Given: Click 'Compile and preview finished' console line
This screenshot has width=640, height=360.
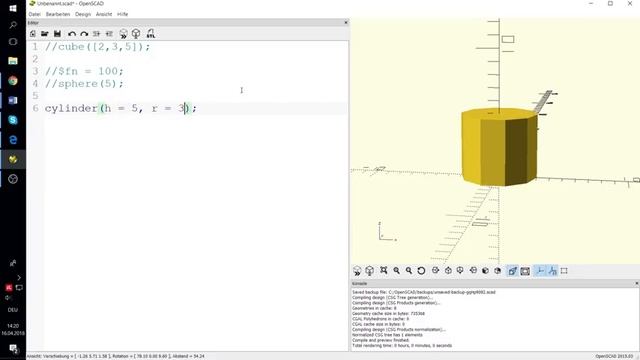Looking at the screenshot, I should point(380,340).
